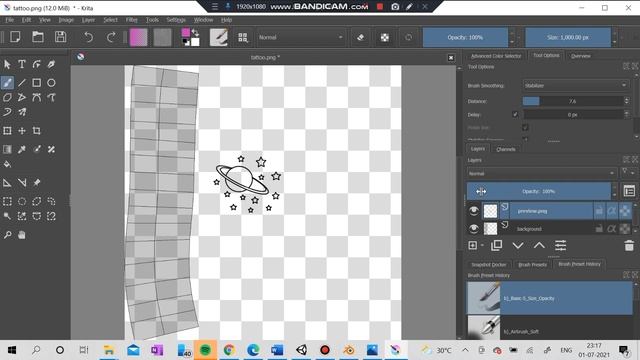This screenshot has width=640, height=360.
Task: Select the Transform tool
Action: 7,131
